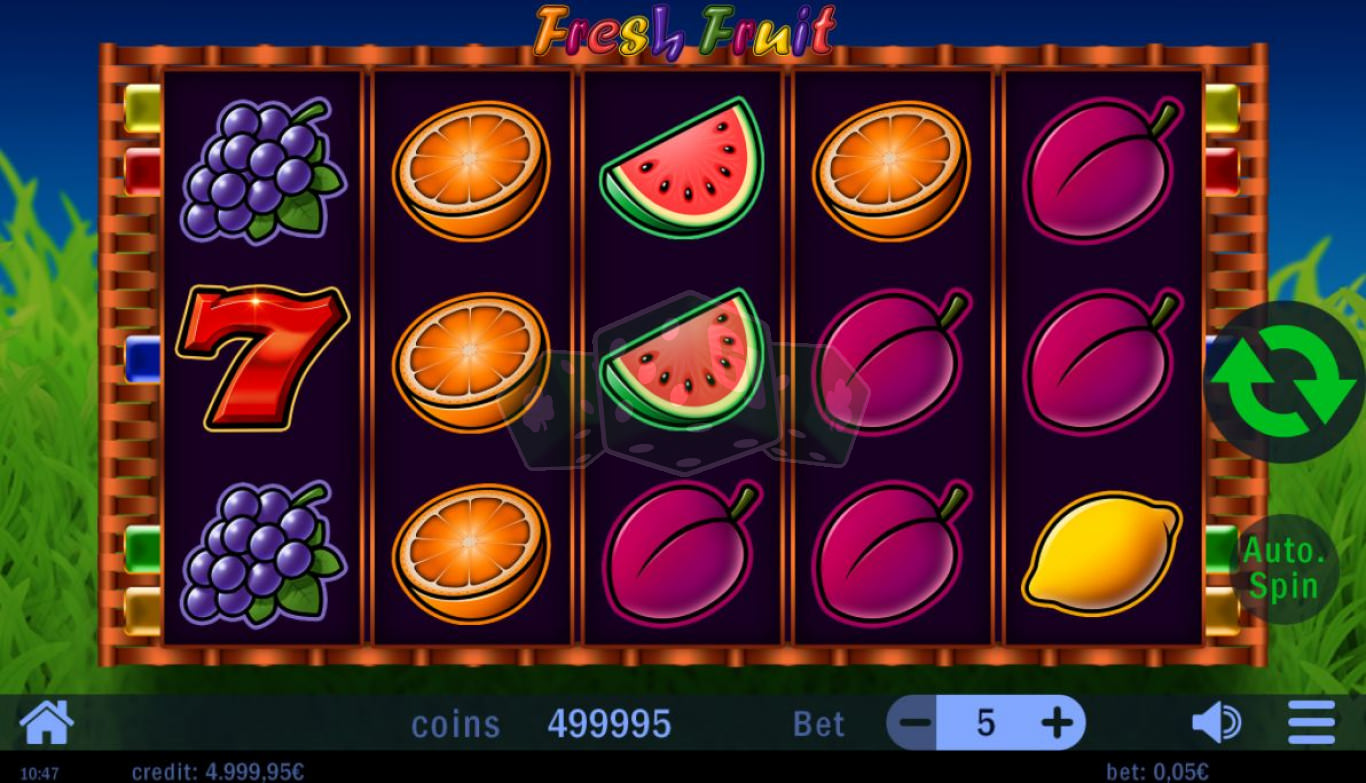Click the top-left grapes symbol
The height and width of the screenshot is (783, 1366).
(x=262, y=170)
